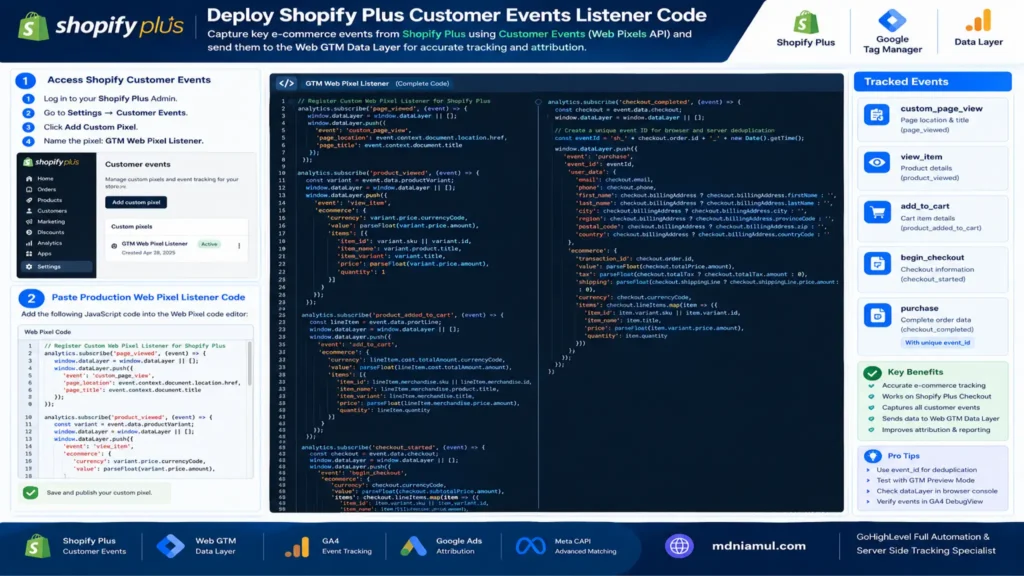Open Discounts in the admin sidebar

click(50, 232)
